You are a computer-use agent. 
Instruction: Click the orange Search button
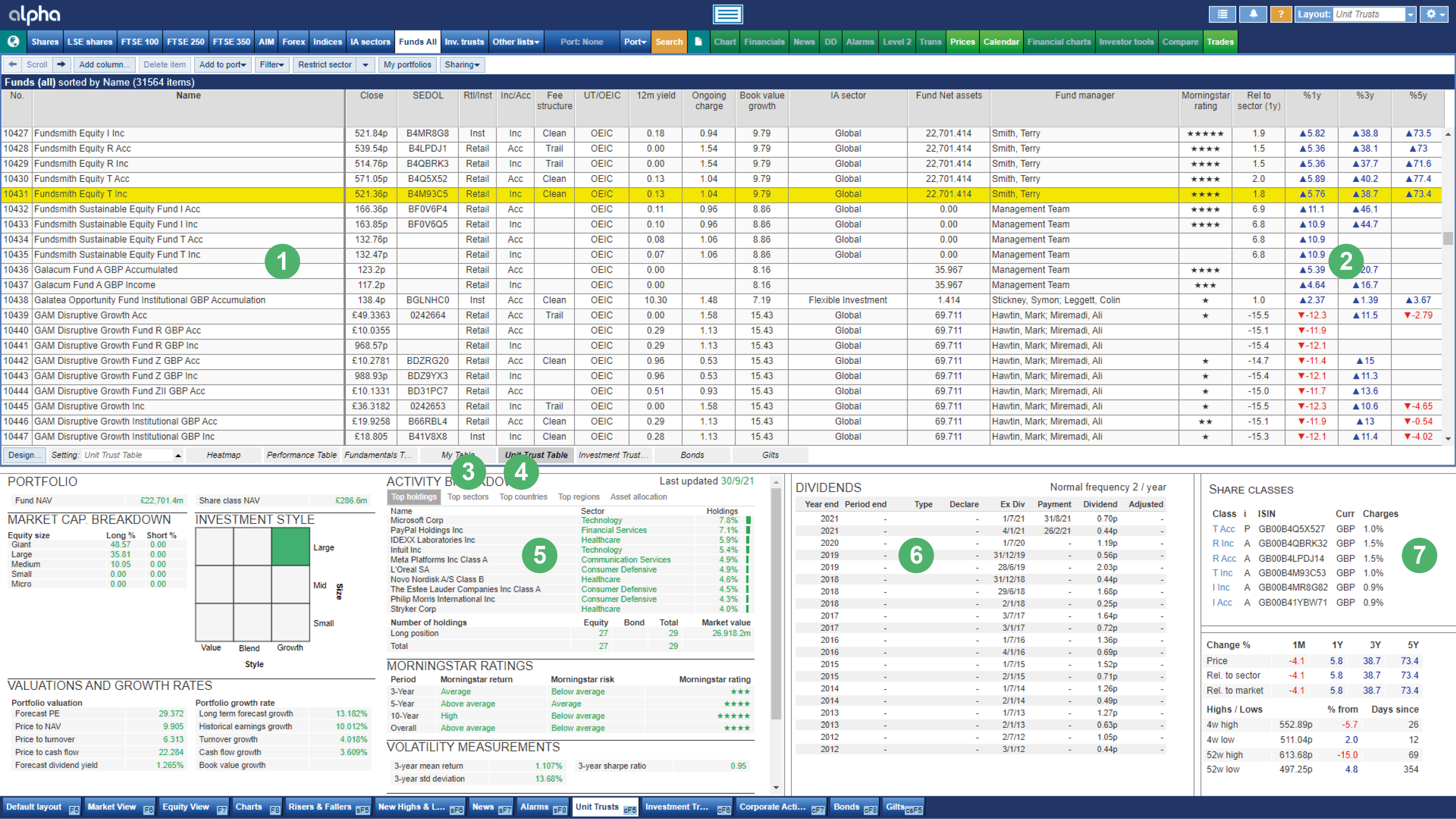point(669,41)
